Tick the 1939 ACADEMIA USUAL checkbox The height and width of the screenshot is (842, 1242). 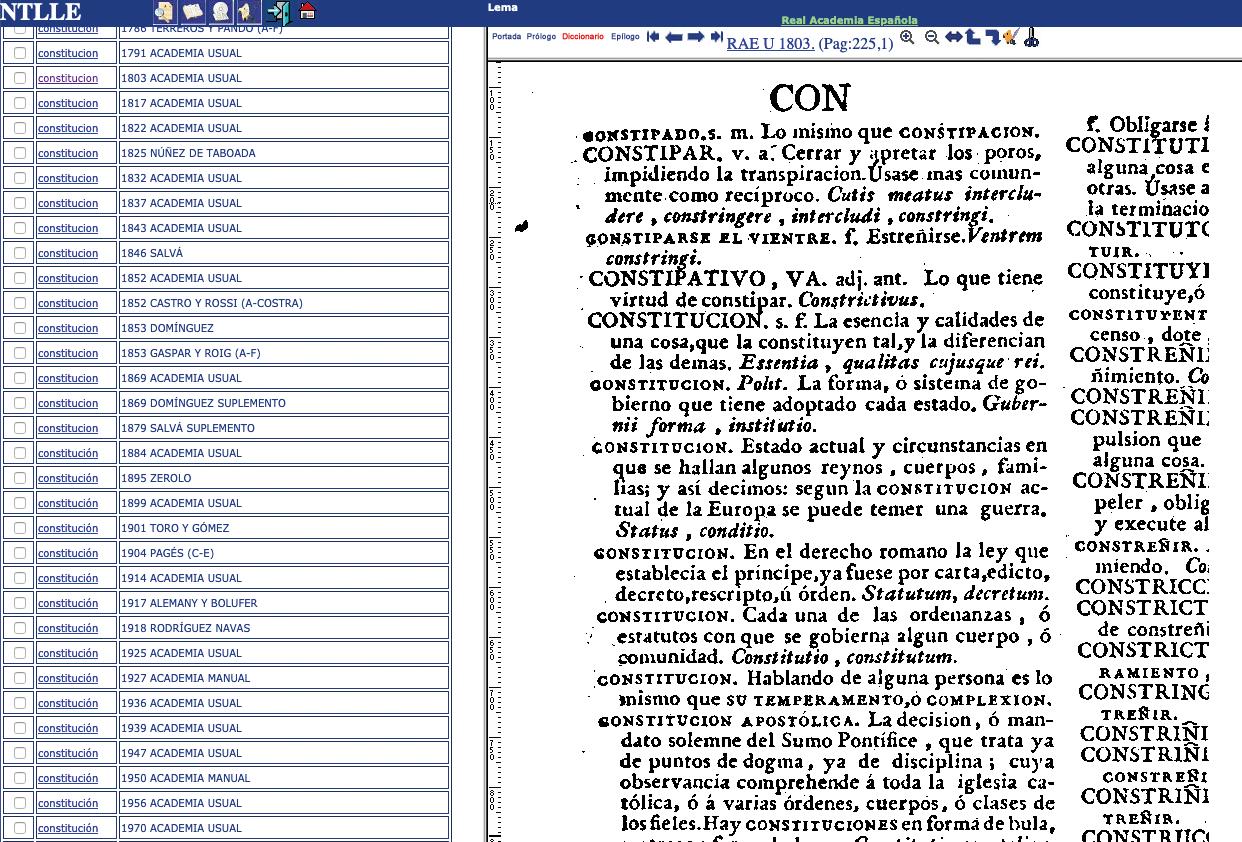(x=19, y=728)
